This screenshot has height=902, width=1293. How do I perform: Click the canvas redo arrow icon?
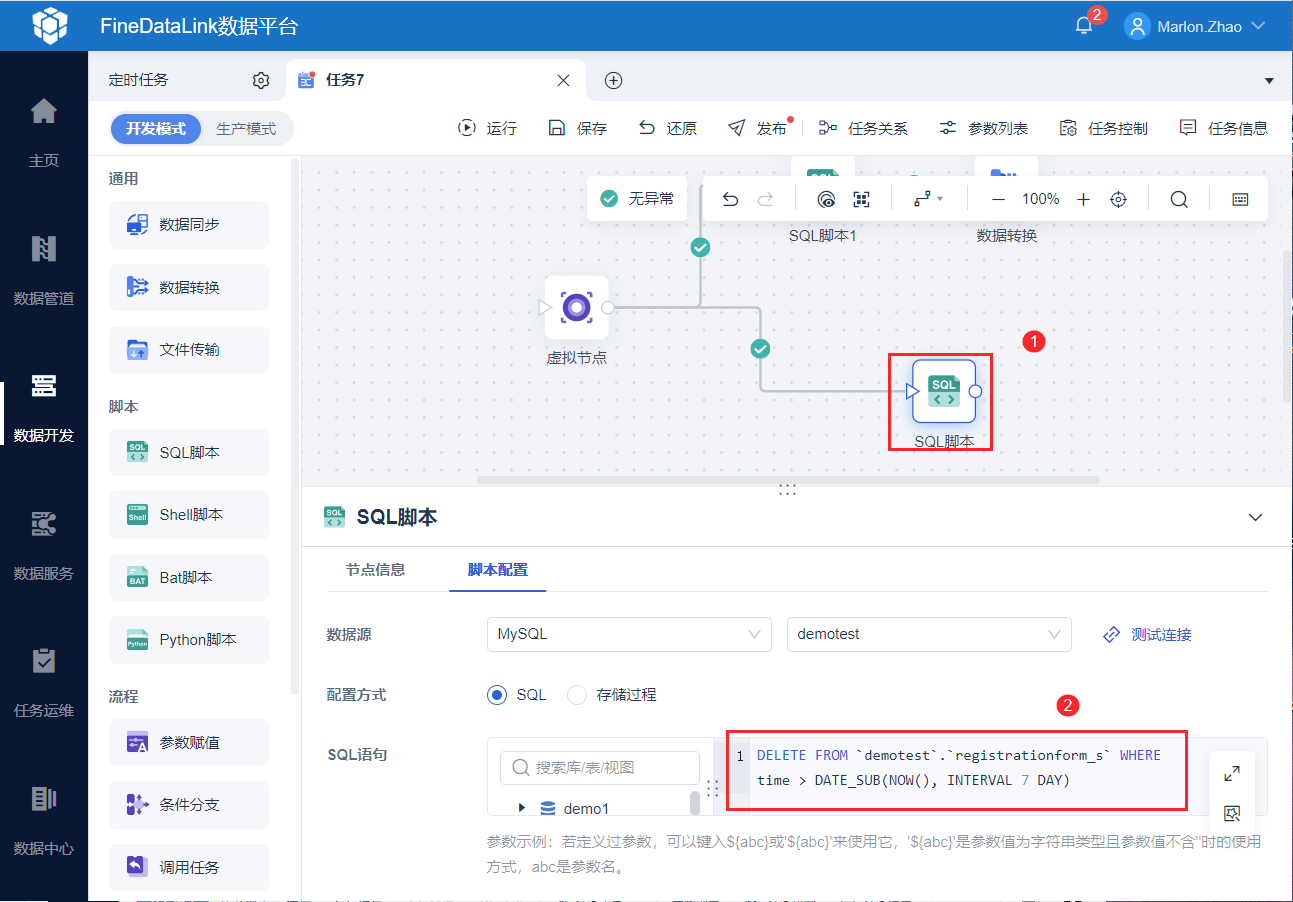pyautogui.click(x=765, y=199)
